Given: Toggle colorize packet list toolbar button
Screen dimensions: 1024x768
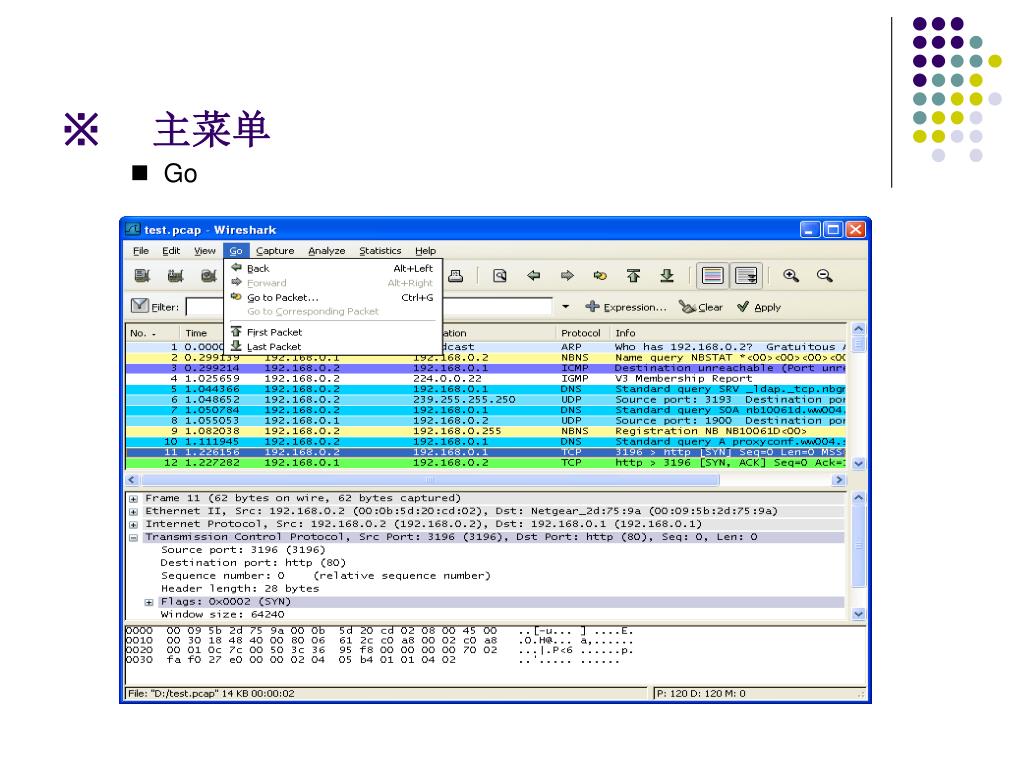Looking at the screenshot, I should (712, 276).
